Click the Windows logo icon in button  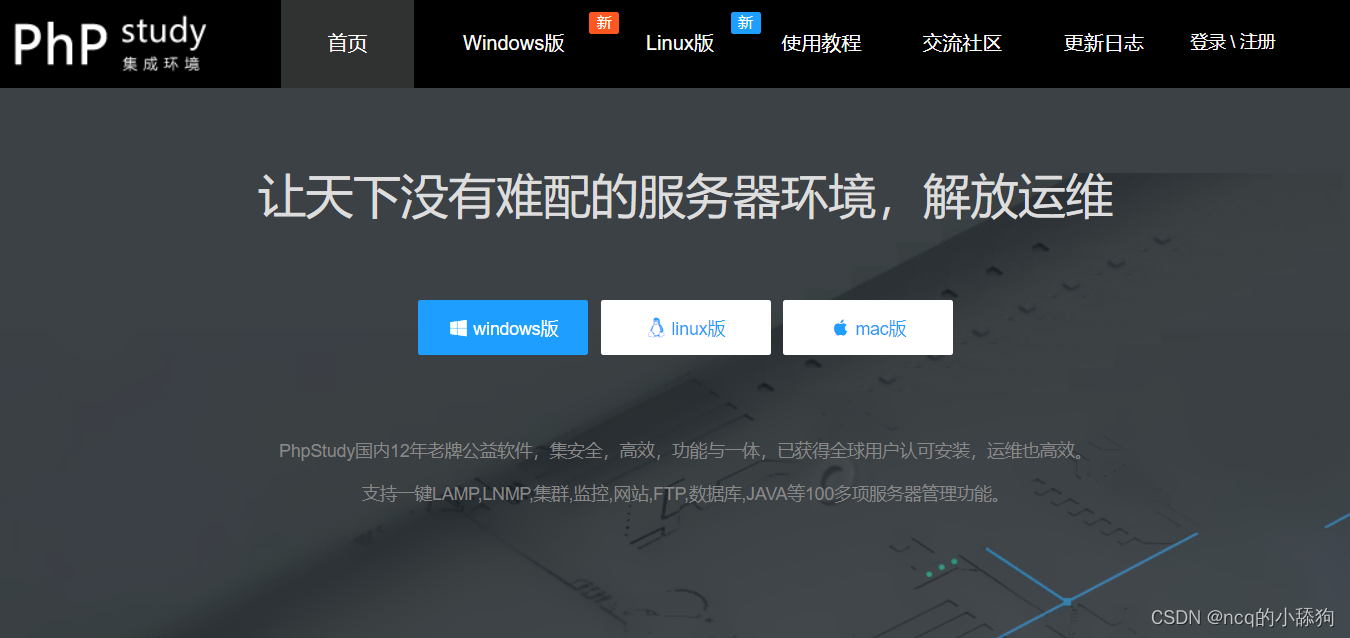coord(458,328)
